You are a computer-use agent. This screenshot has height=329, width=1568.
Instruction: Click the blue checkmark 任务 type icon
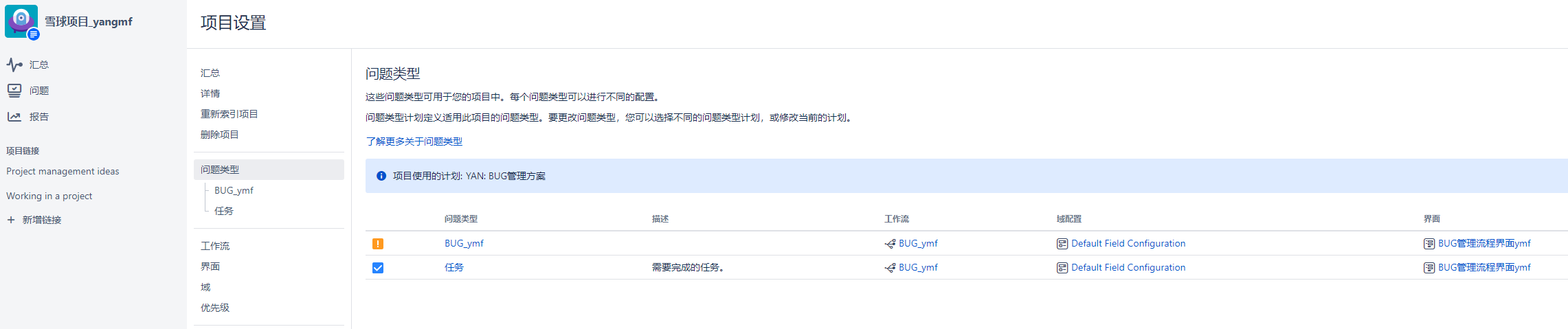point(378,268)
